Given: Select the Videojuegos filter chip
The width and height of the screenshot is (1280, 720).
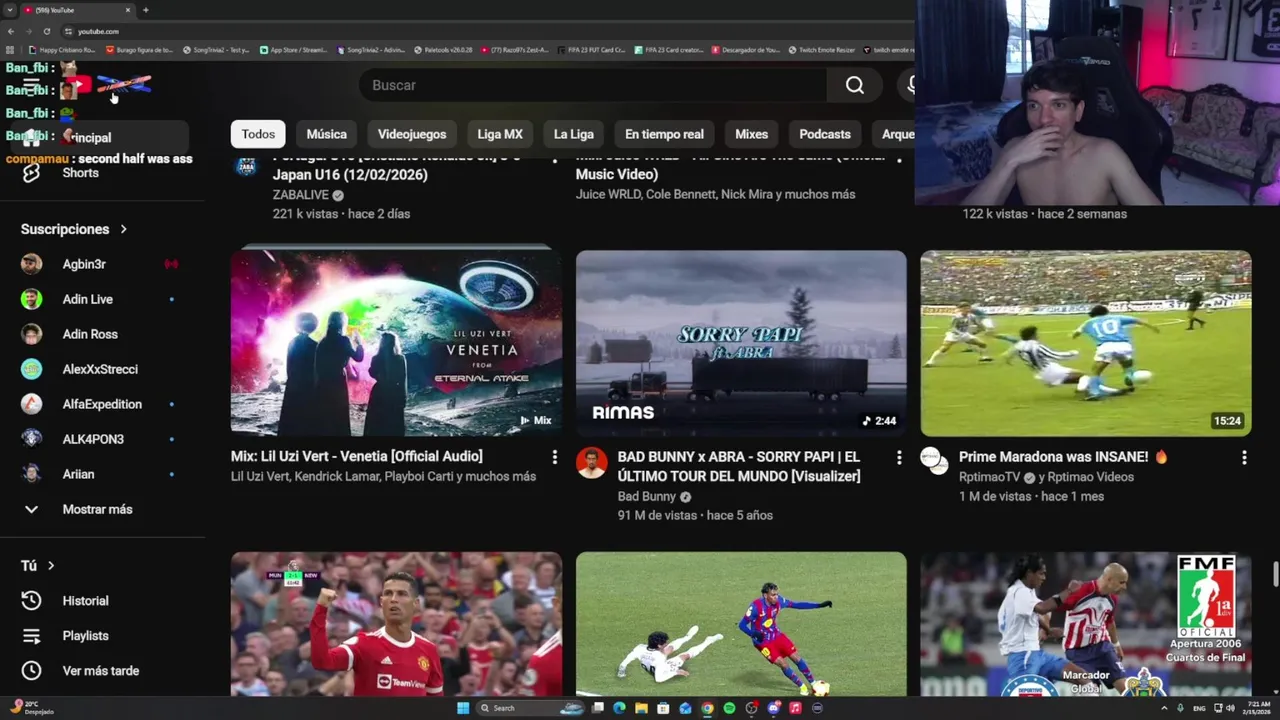Looking at the screenshot, I should tap(412, 134).
